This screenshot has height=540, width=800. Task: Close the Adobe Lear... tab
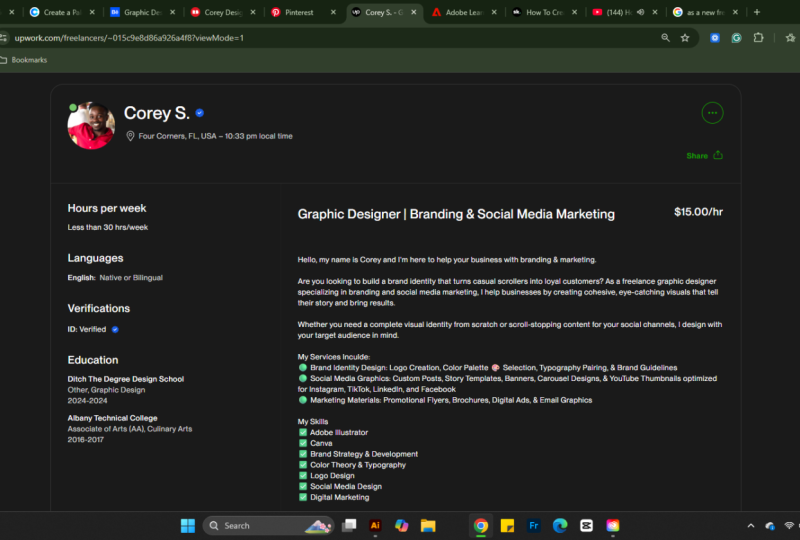(x=494, y=12)
